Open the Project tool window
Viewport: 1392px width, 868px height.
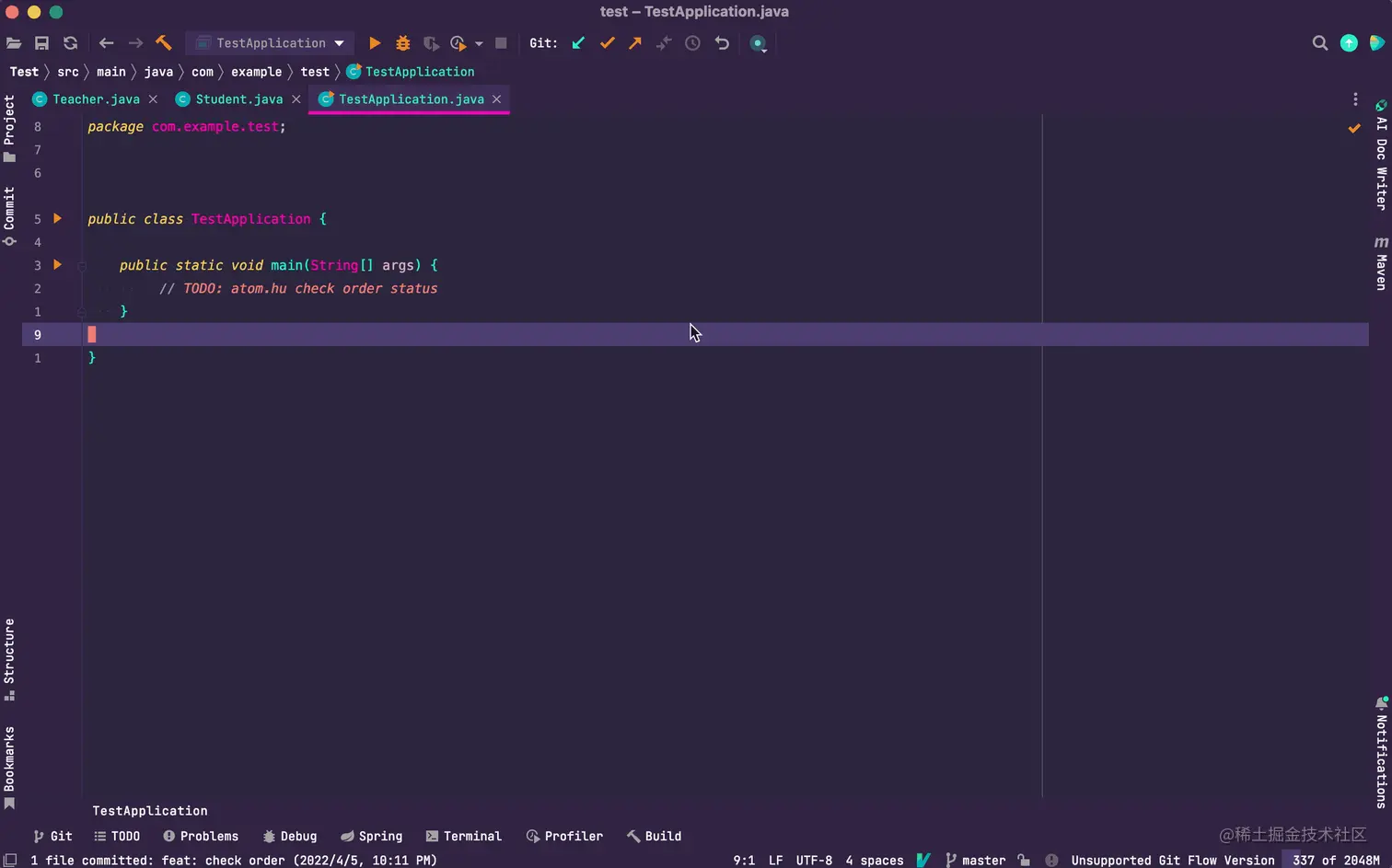(9, 128)
